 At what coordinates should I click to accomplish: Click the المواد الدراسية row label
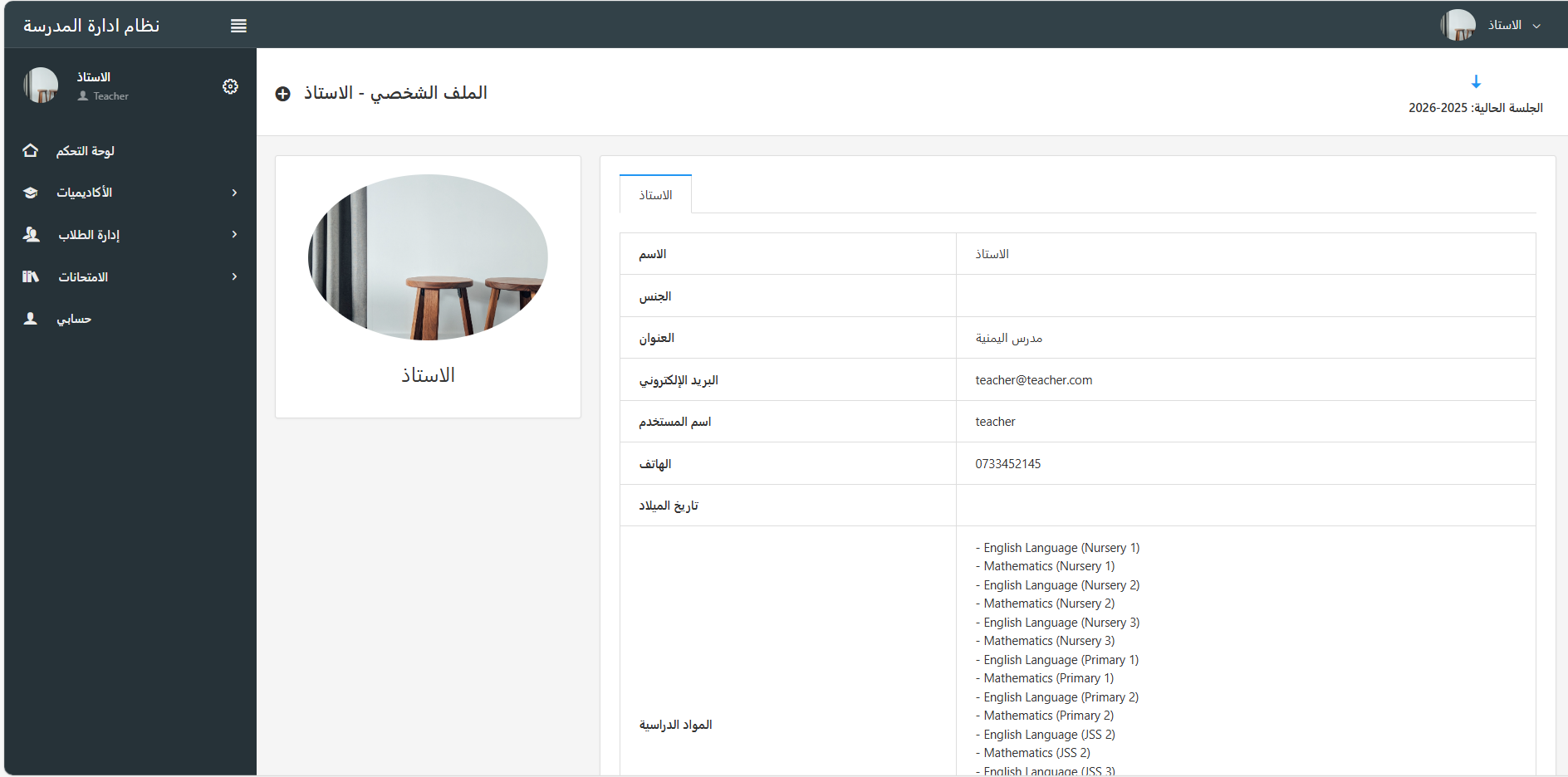pos(676,725)
